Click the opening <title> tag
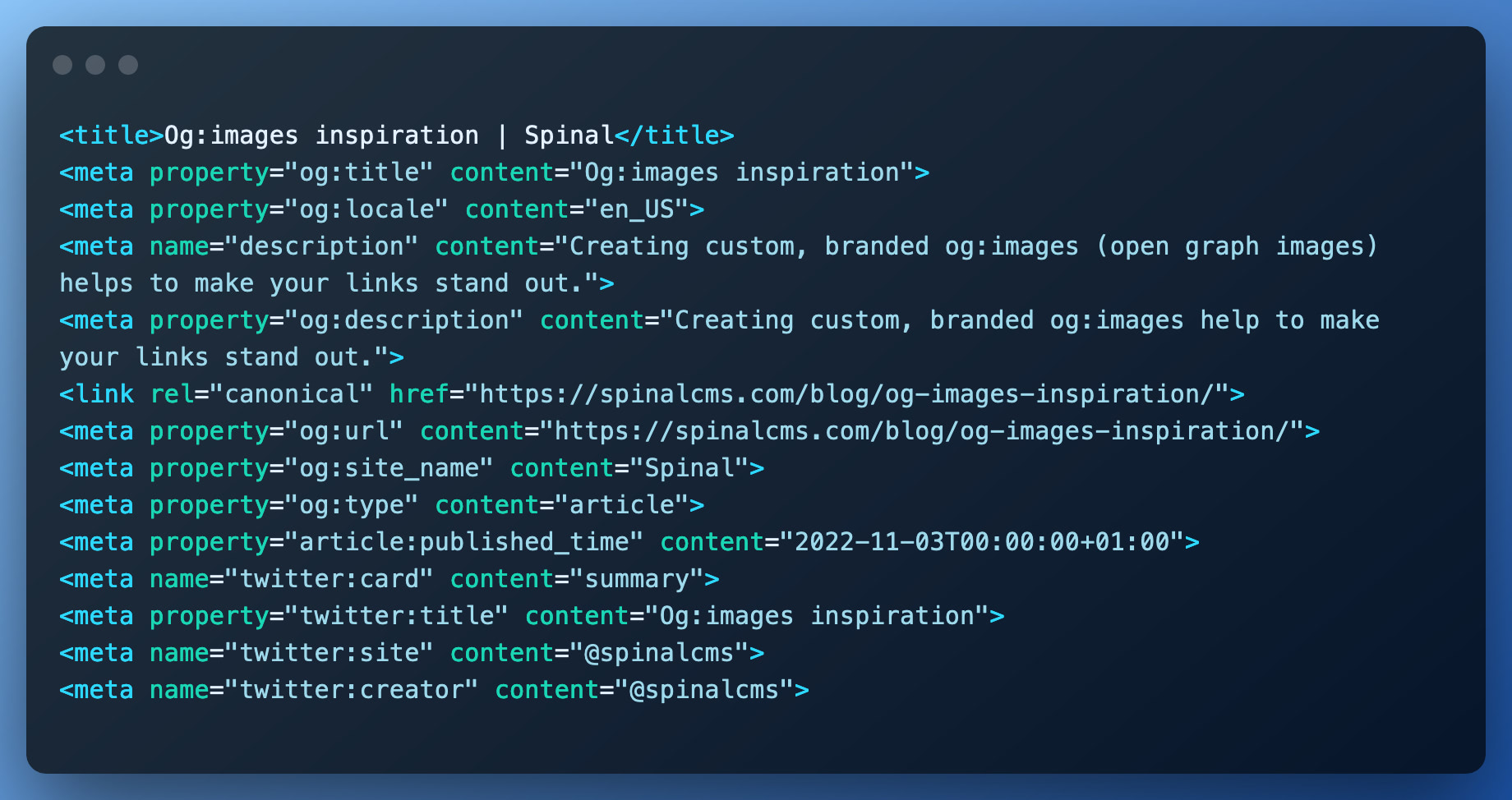 [x=112, y=135]
